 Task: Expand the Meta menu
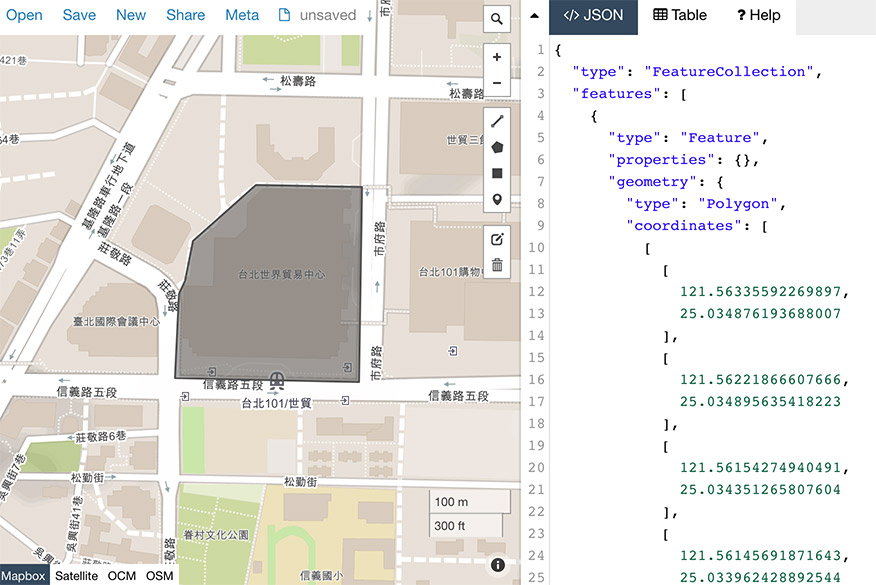[242, 15]
